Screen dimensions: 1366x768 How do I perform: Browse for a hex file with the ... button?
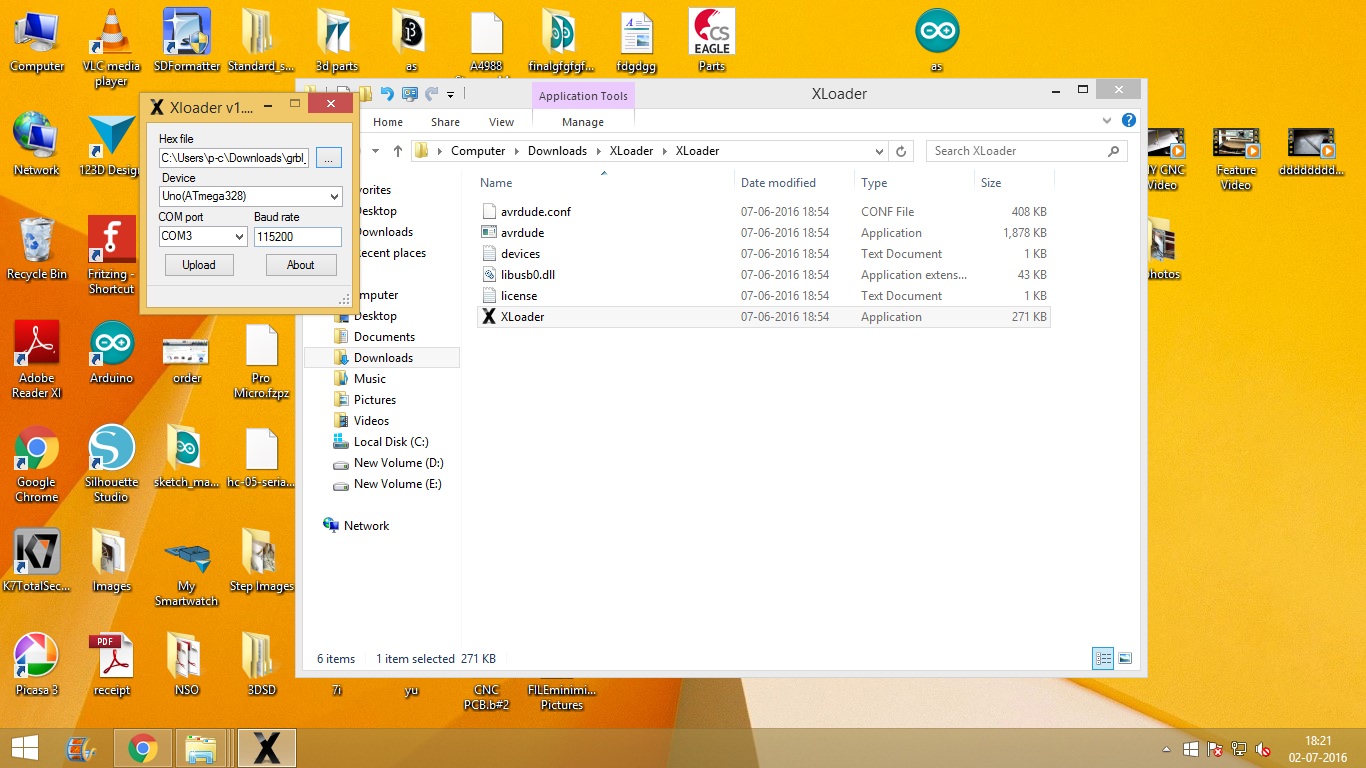pyautogui.click(x=329, y=157)
